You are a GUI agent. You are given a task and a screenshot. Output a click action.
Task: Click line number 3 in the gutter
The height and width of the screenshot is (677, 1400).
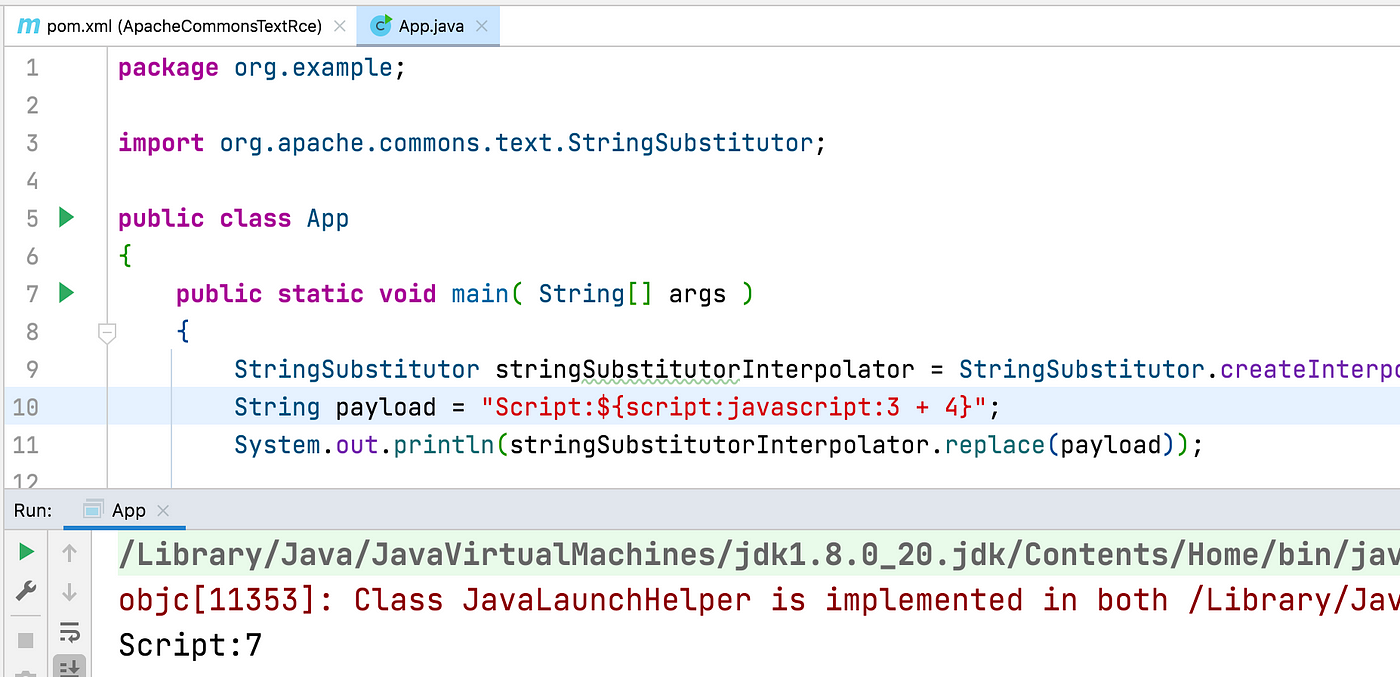[32, 143]
